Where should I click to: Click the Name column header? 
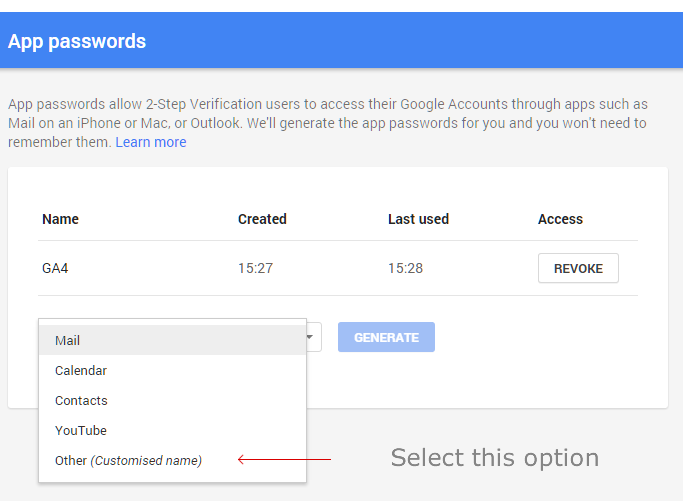click(61, 219)
